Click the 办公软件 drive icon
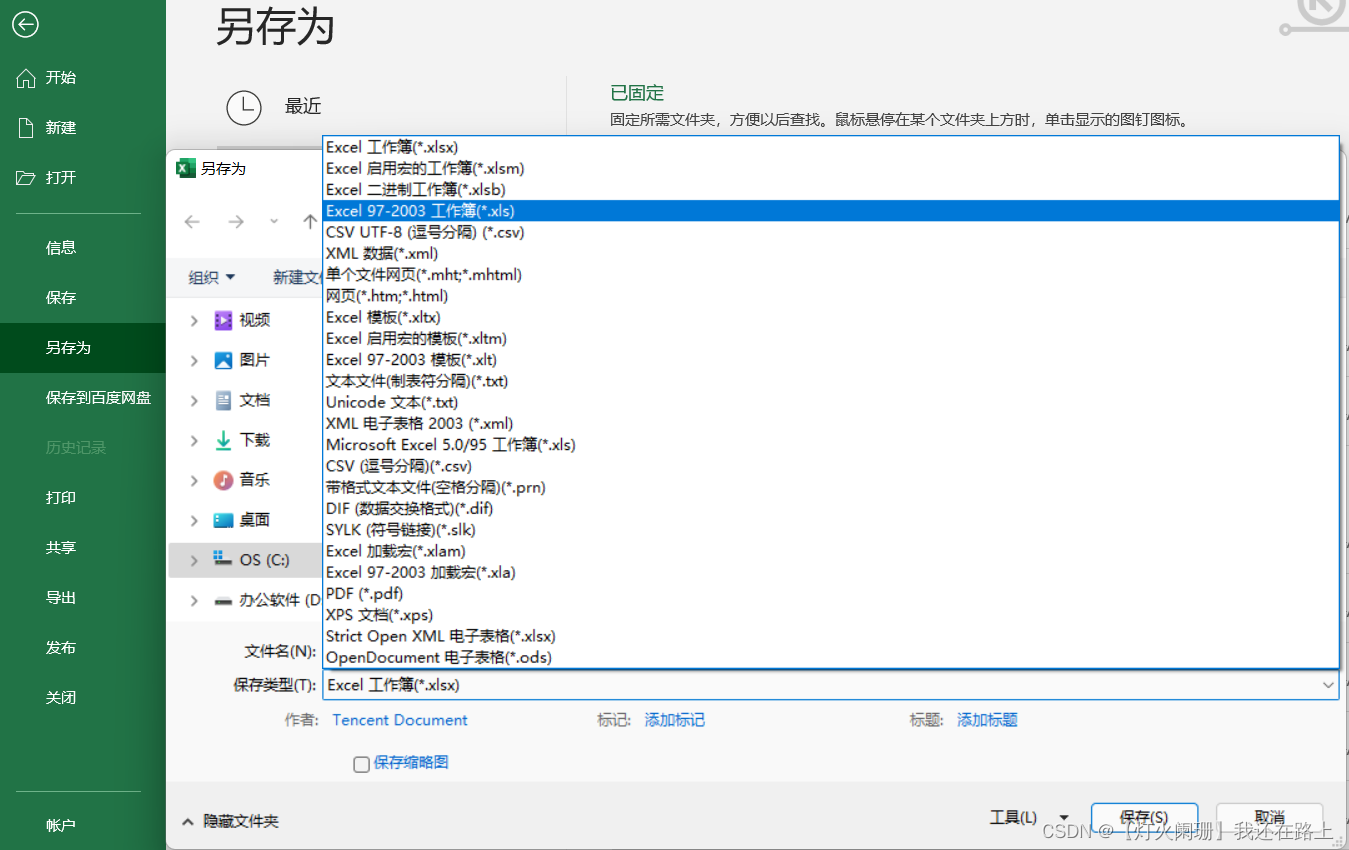This screenshot has height=850, width=1349. (223, 601)
